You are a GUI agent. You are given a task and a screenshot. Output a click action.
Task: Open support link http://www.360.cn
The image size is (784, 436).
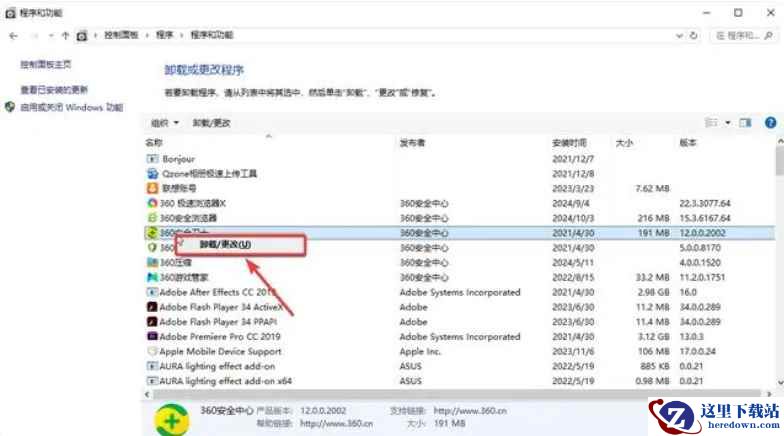click(x=470, y=410)
